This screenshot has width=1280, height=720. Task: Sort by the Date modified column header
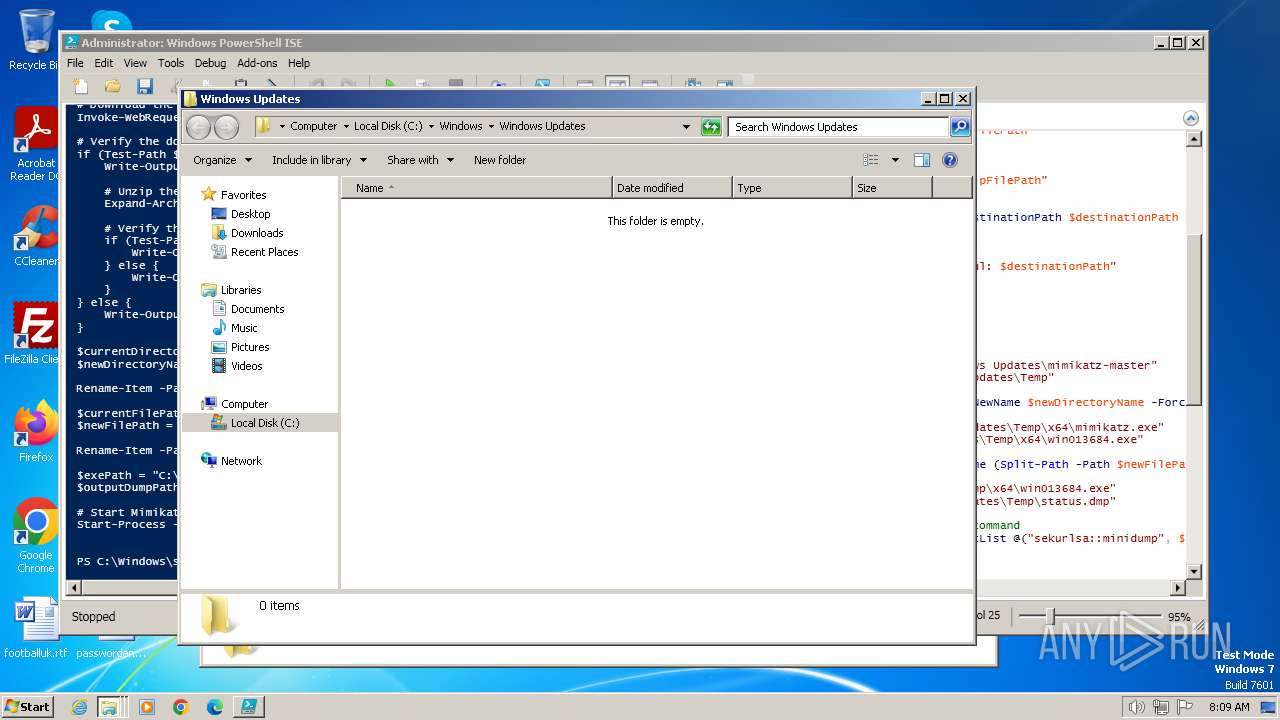tap(672, 188)
